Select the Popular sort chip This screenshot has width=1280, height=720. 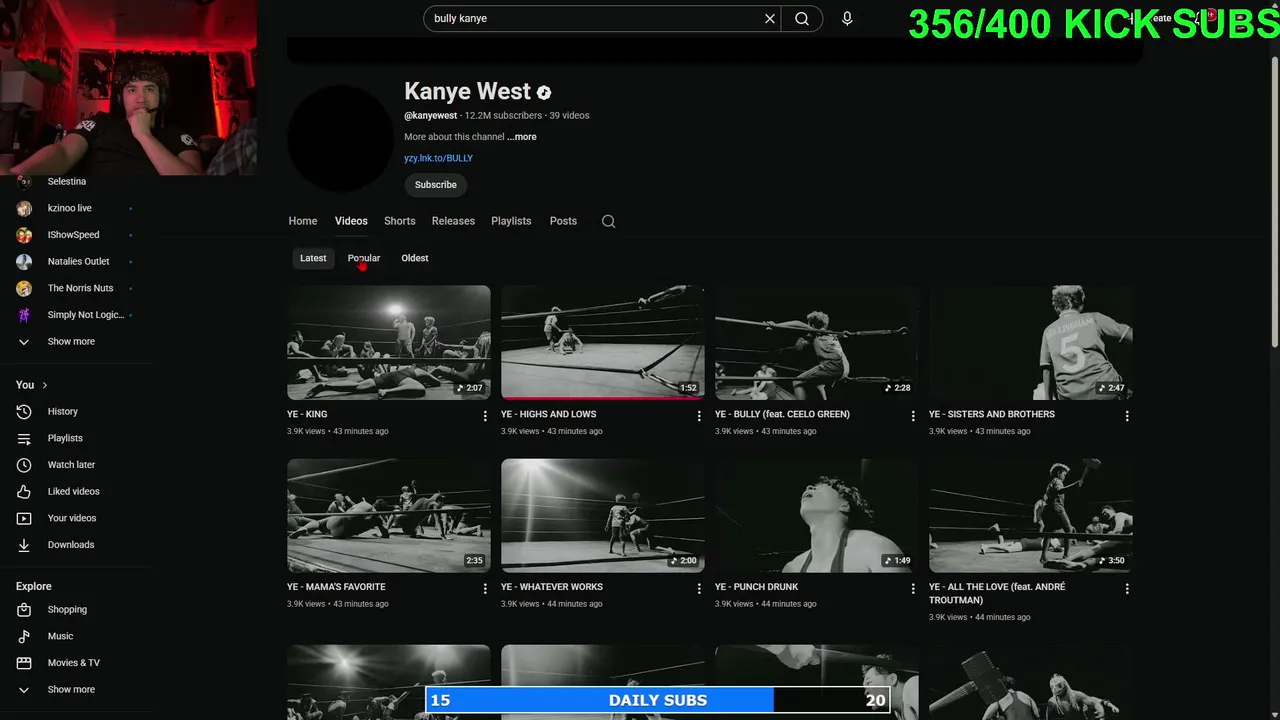click(x=364, y=258)
